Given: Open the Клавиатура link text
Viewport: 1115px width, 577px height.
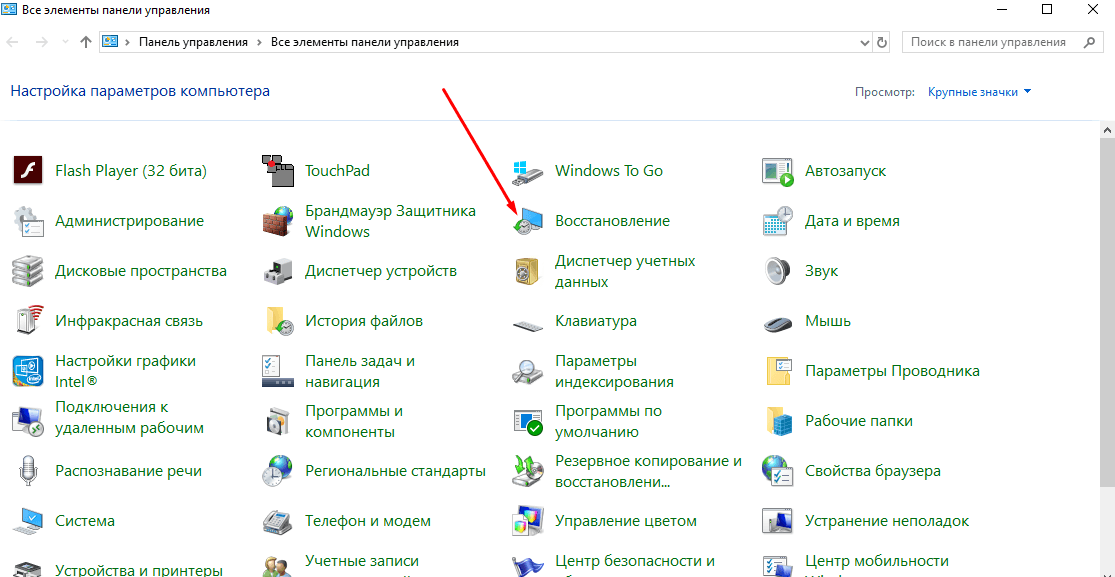Looking at the screenshot, I should pyautogui.click(x=596, y=321).
